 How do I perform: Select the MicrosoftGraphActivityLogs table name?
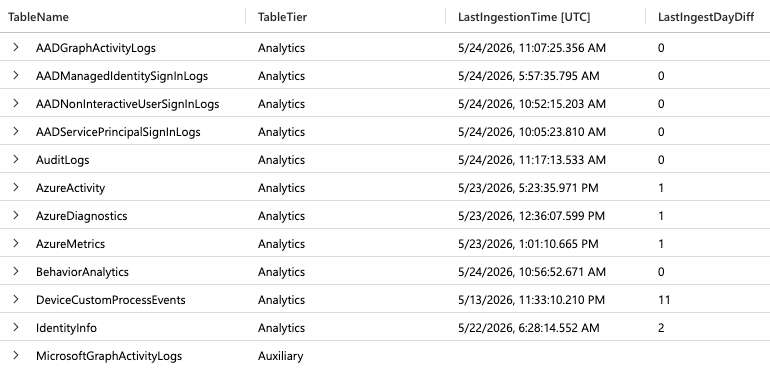pyautogui.click(x=109, y=356)
